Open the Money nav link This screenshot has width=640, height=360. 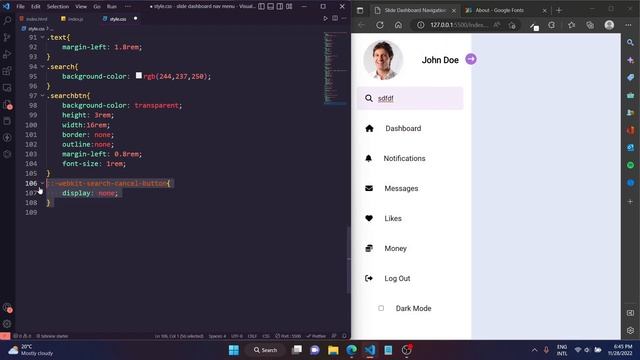pyautogui.click(x=396, y=248)
